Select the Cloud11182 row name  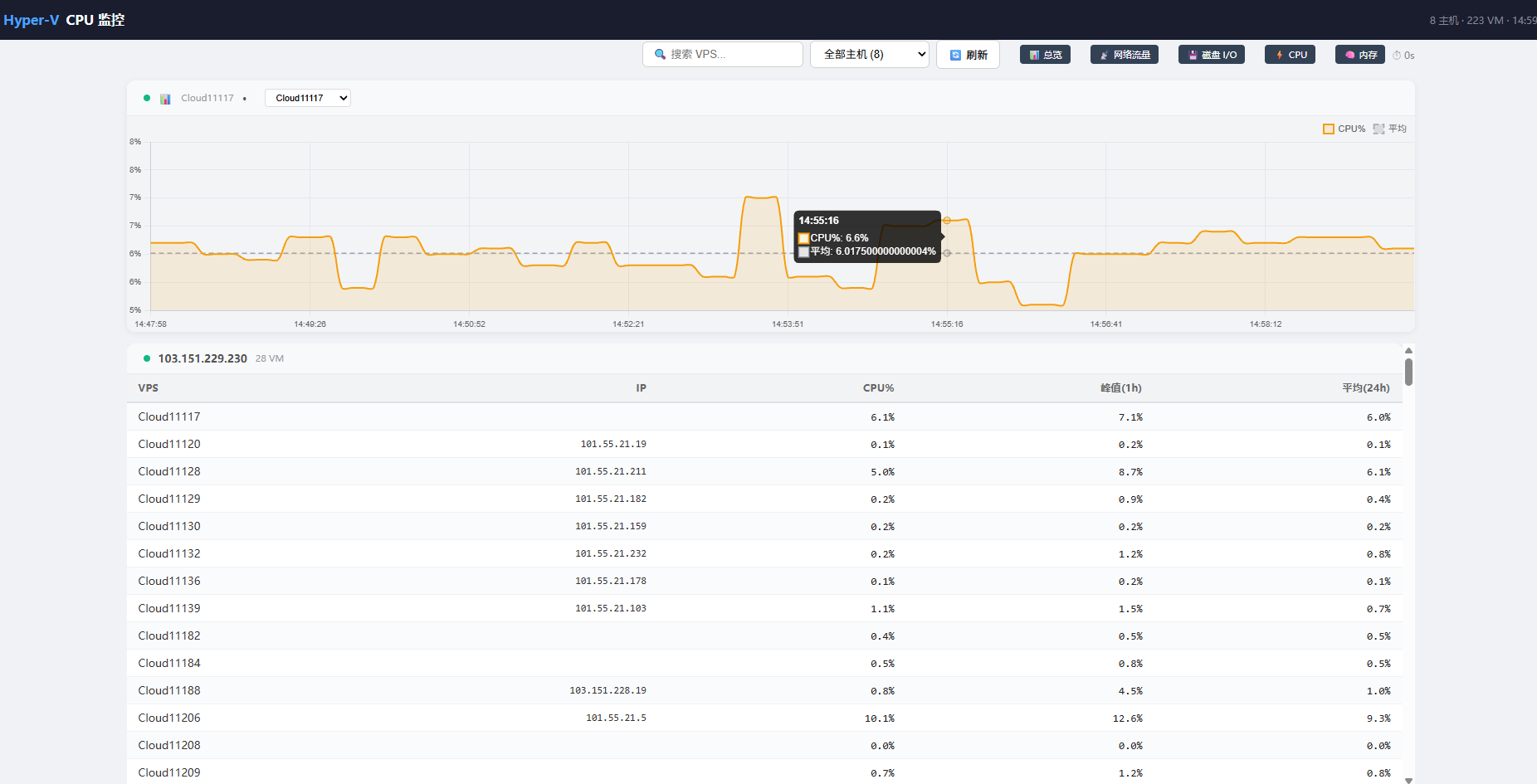click(x=169, y=635)
